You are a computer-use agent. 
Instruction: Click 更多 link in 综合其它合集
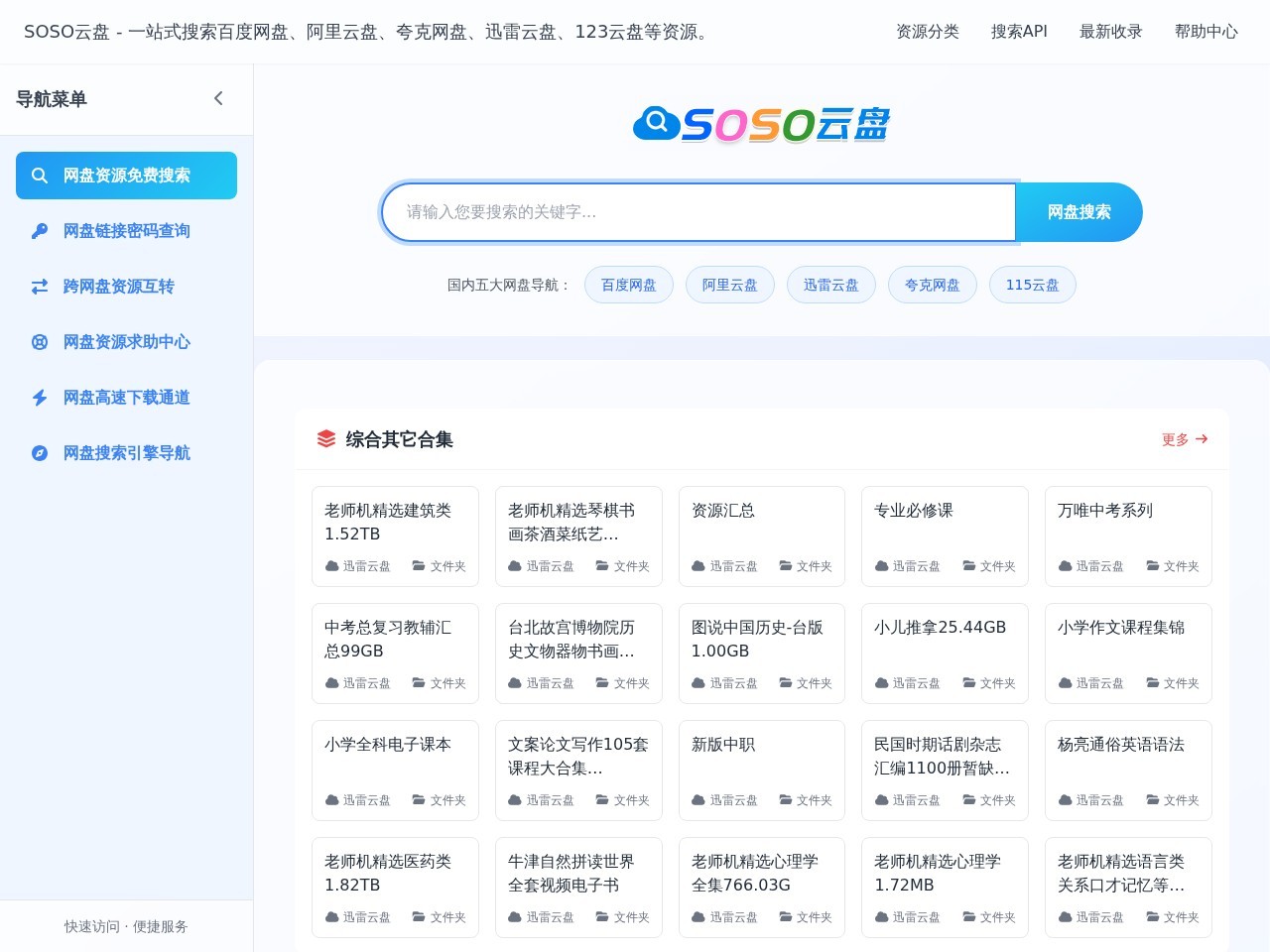pos(1185,438)
